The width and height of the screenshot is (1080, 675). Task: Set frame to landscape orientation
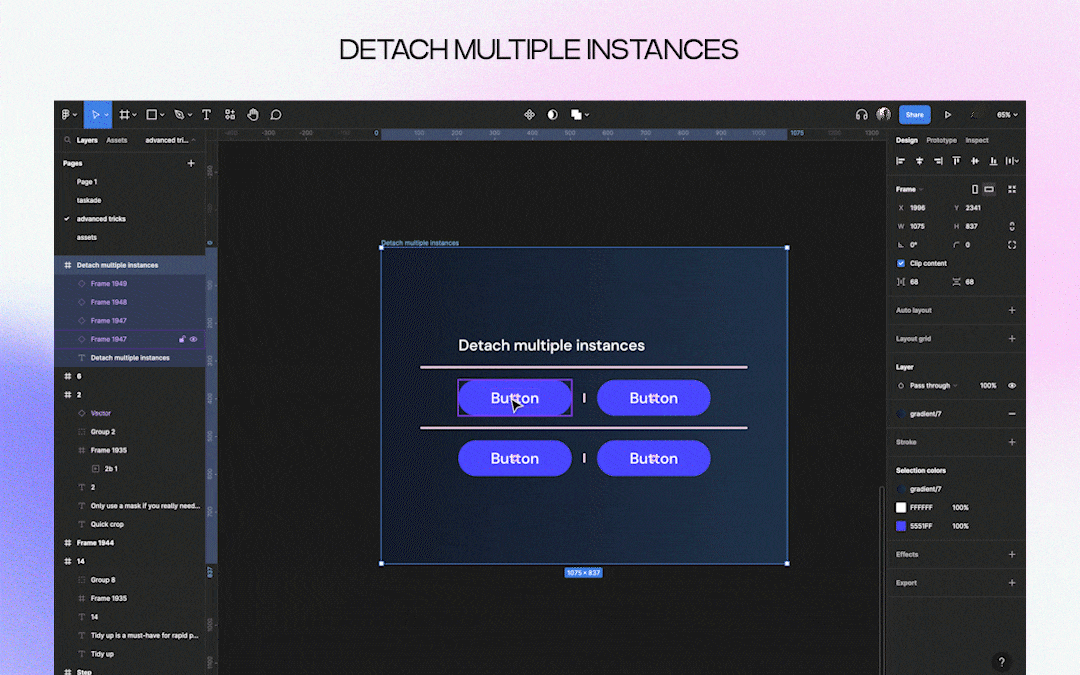[989, 189]
